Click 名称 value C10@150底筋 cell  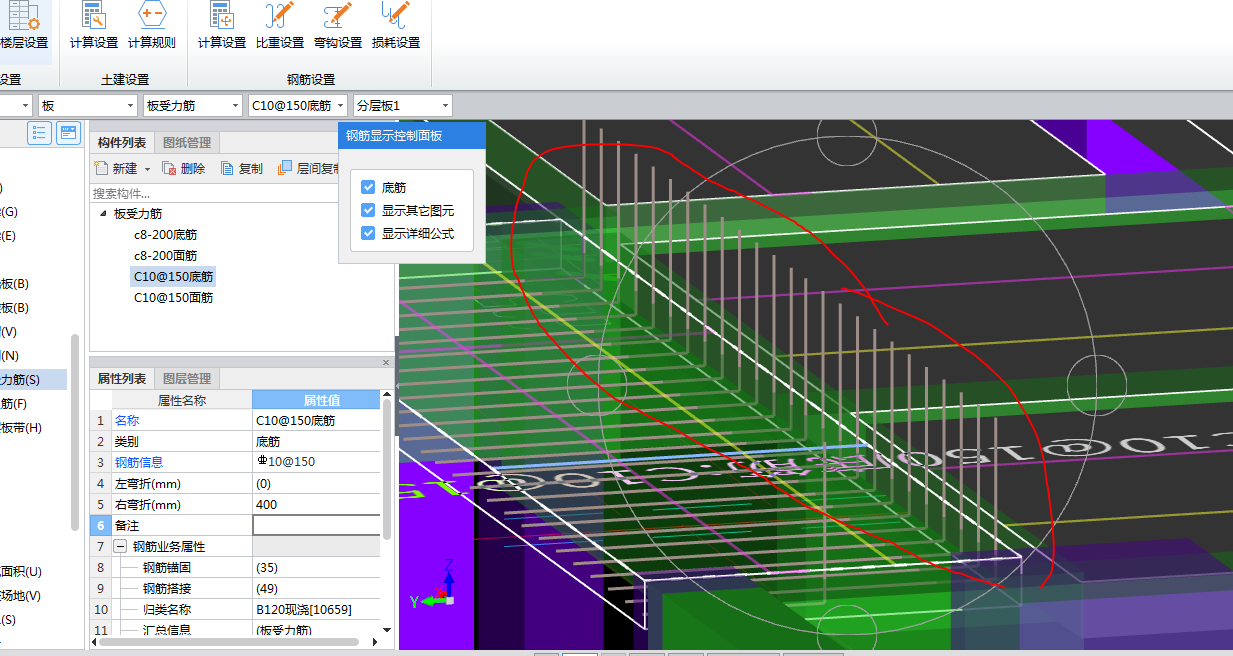pos(316,421)
